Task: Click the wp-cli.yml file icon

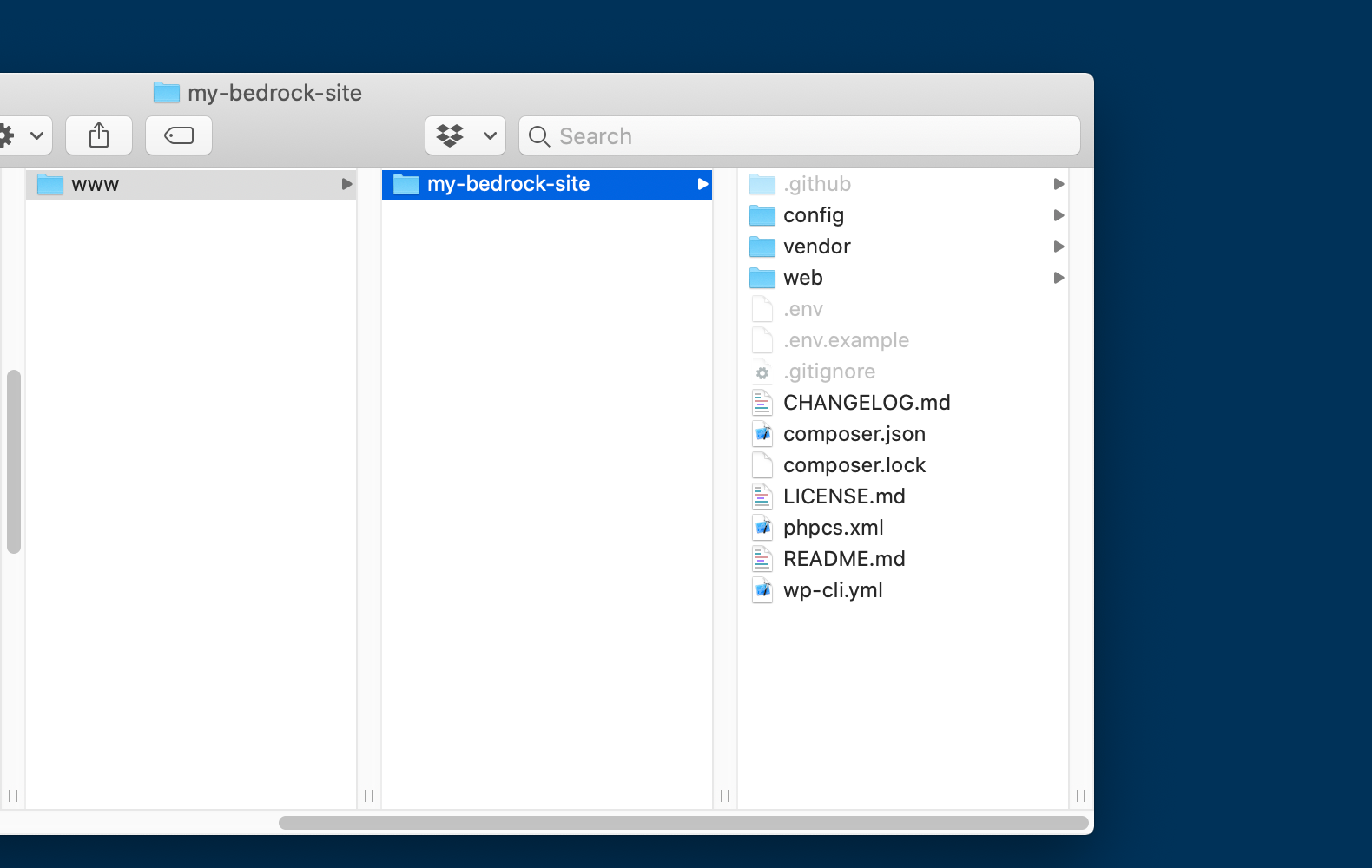Action: (762, 590)
